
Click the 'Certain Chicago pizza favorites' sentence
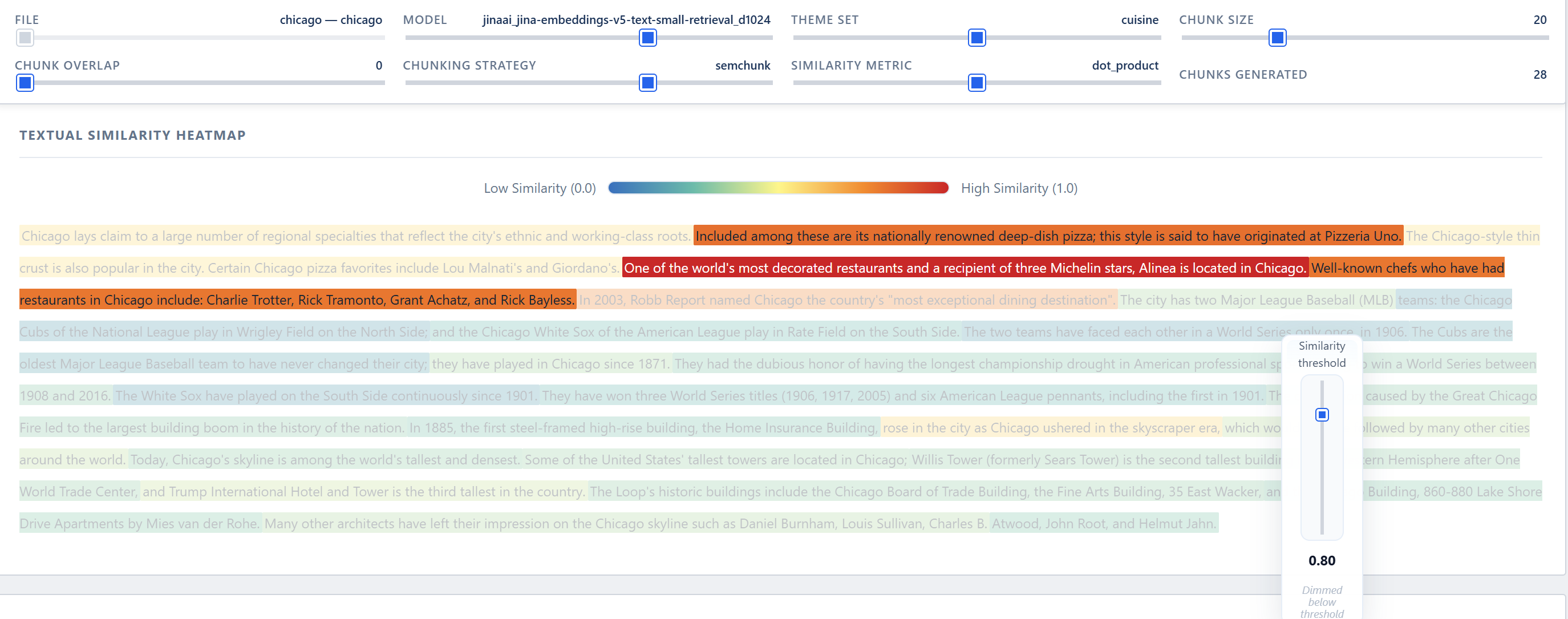click(x=414, y=268)
